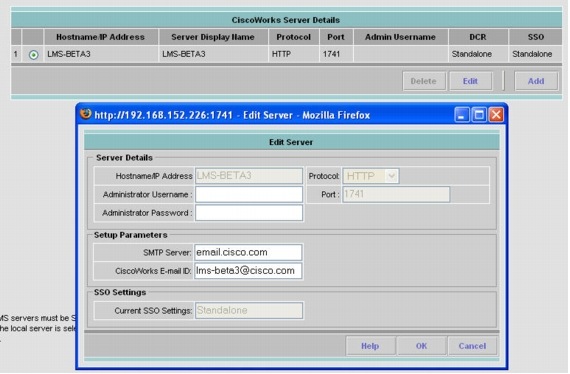Click the Server Display Name column header
This screenshot has width=570, height=374.
coord(213,37)
